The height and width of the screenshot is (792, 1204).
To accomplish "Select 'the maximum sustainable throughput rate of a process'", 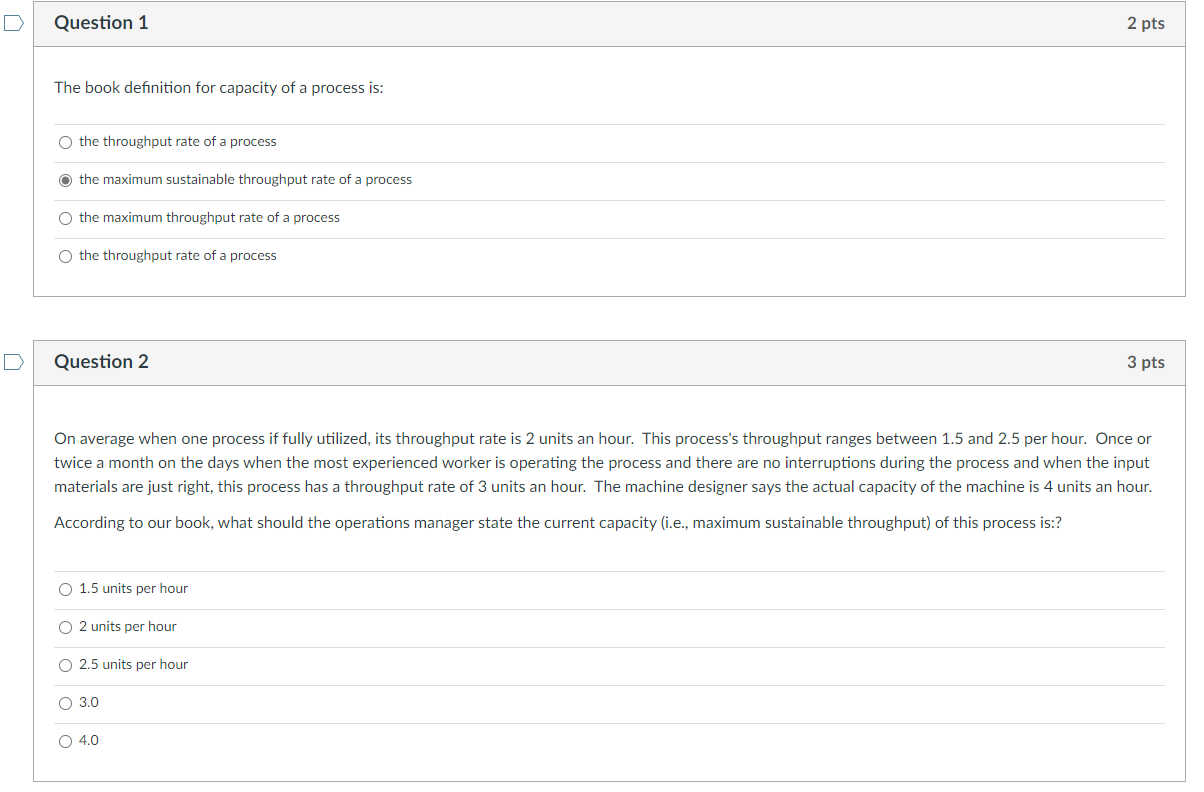I will point(65,180).
